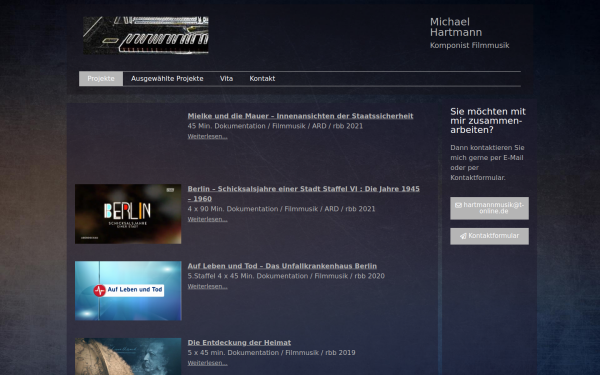Click the Auf Leben und Tod thumbnail

[x=128, y=291]
